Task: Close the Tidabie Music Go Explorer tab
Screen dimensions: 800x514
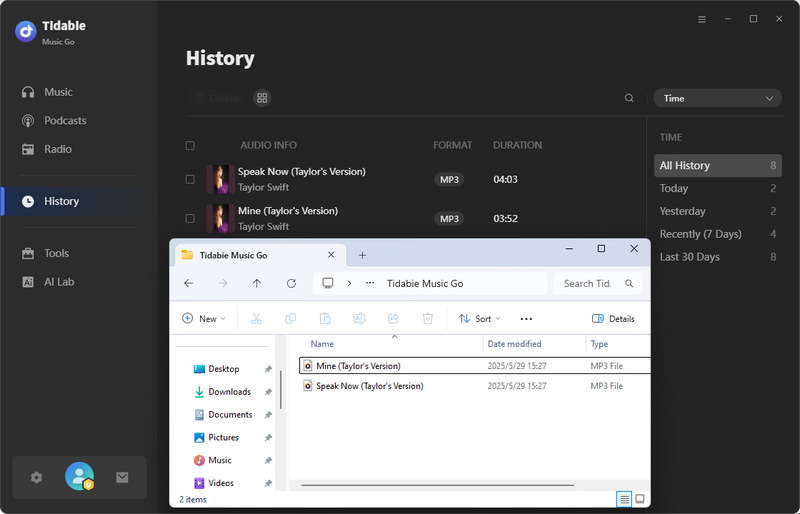Action: (x=331, y=255)
